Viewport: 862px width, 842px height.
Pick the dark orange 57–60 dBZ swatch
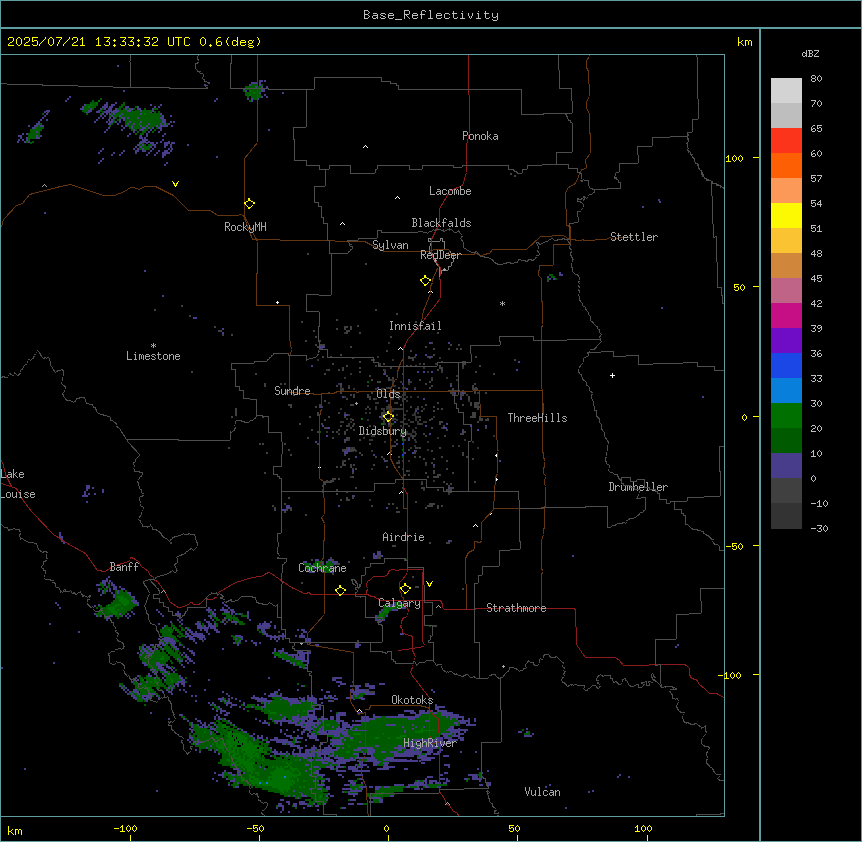point(786,165)
